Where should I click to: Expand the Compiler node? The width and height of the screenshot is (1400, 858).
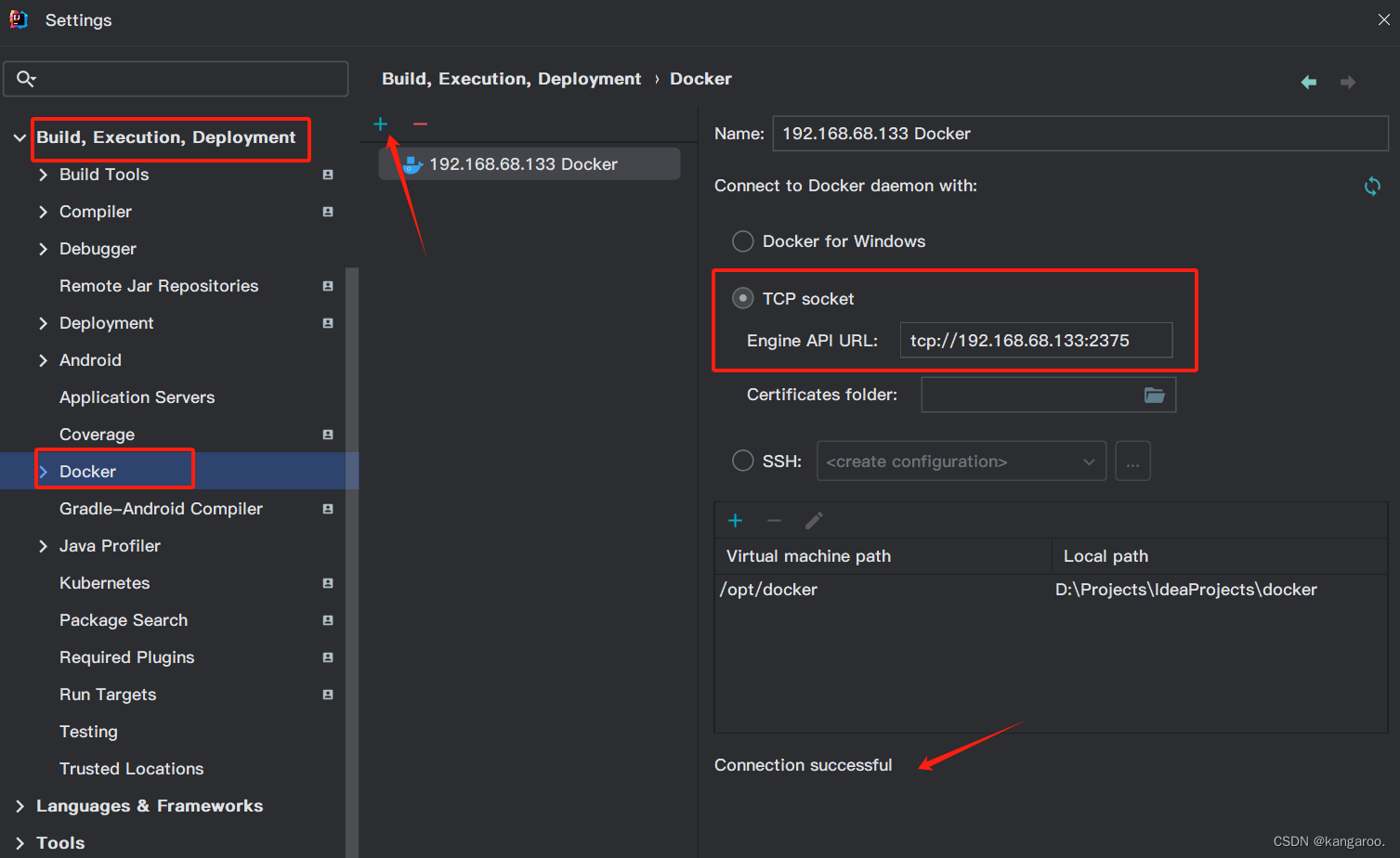pyautogui.click(x=43, y=212)
